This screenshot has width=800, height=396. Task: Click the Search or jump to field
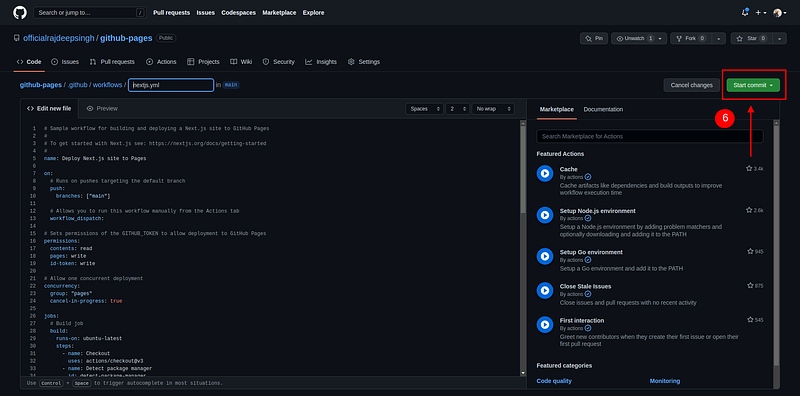point(90,13)
